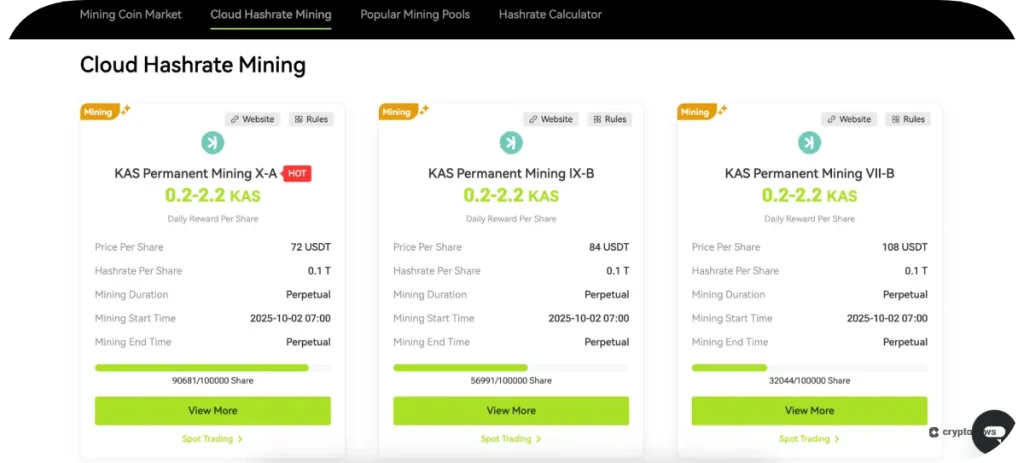Open Rules on the VII-B card

tap(907, 119)
